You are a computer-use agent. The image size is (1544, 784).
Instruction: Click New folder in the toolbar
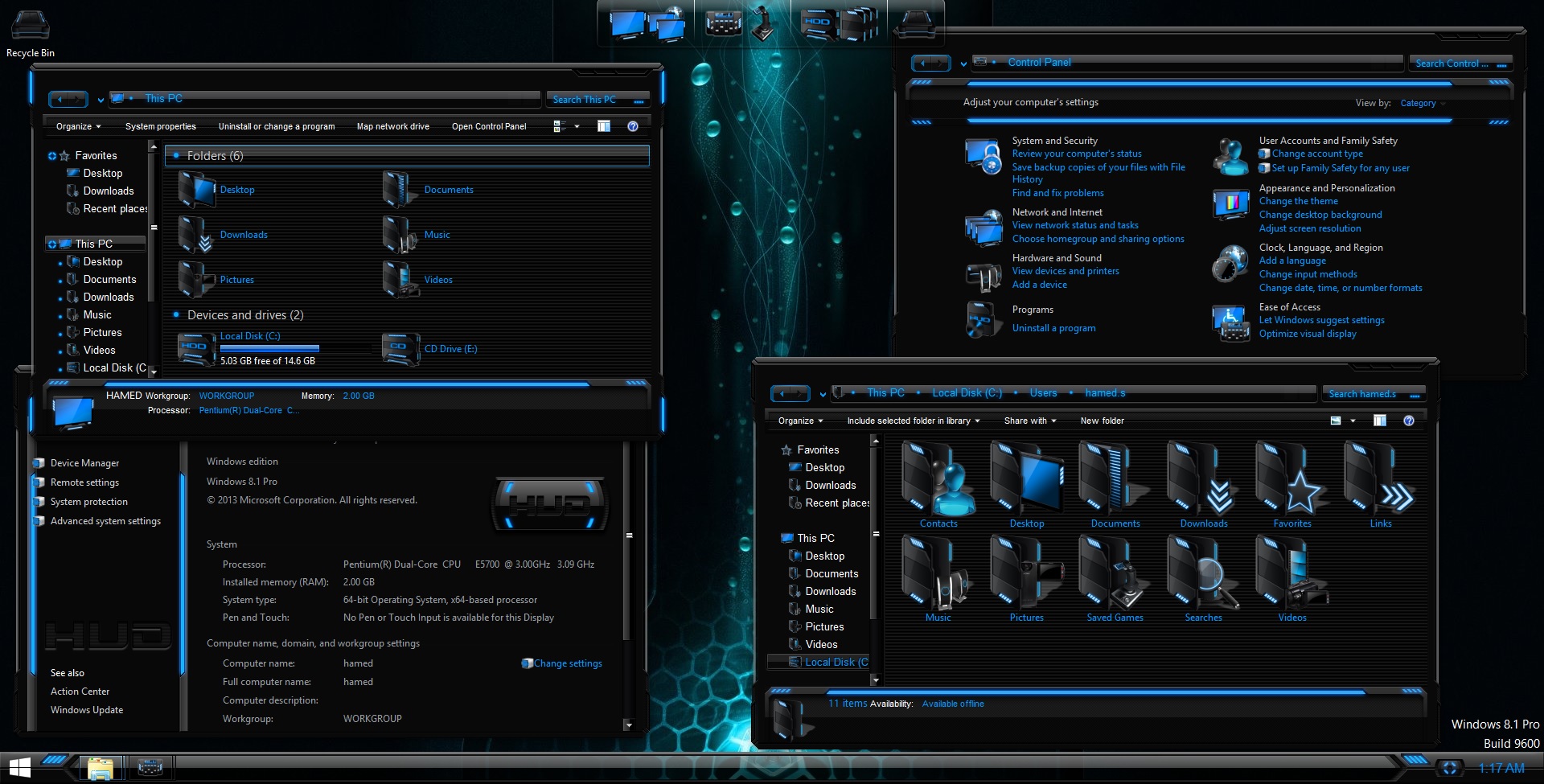point(1102,421)
